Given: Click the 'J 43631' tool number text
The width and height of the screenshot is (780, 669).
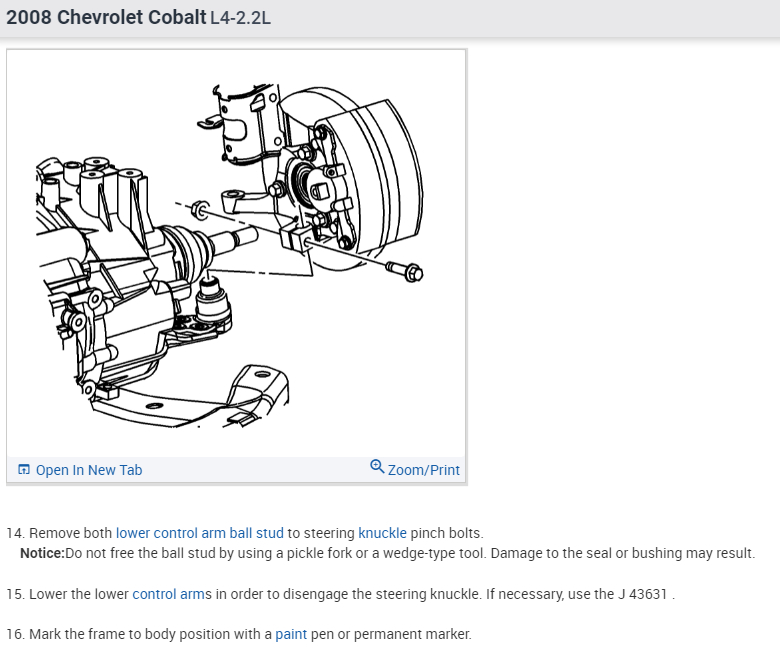Looking at the screenshot, I should click(x=642, y=594).
